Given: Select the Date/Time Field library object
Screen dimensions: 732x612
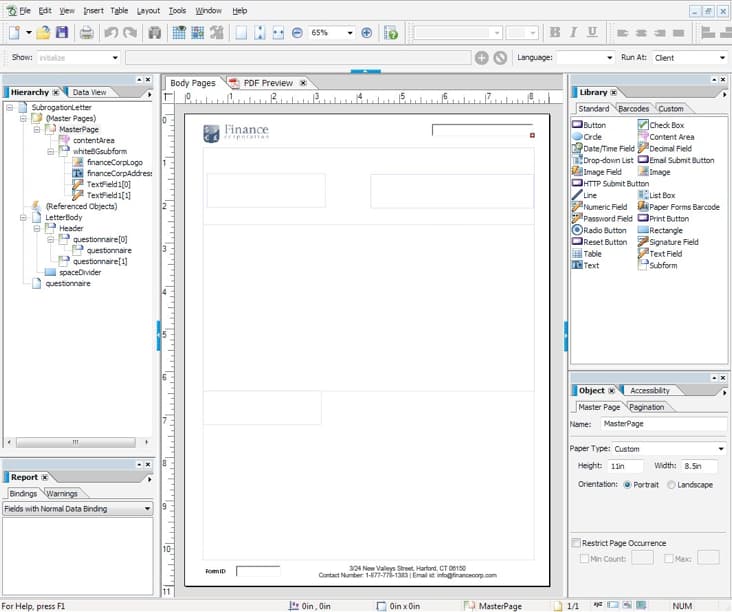Looking at the screenshot, I should coord(607,149).
